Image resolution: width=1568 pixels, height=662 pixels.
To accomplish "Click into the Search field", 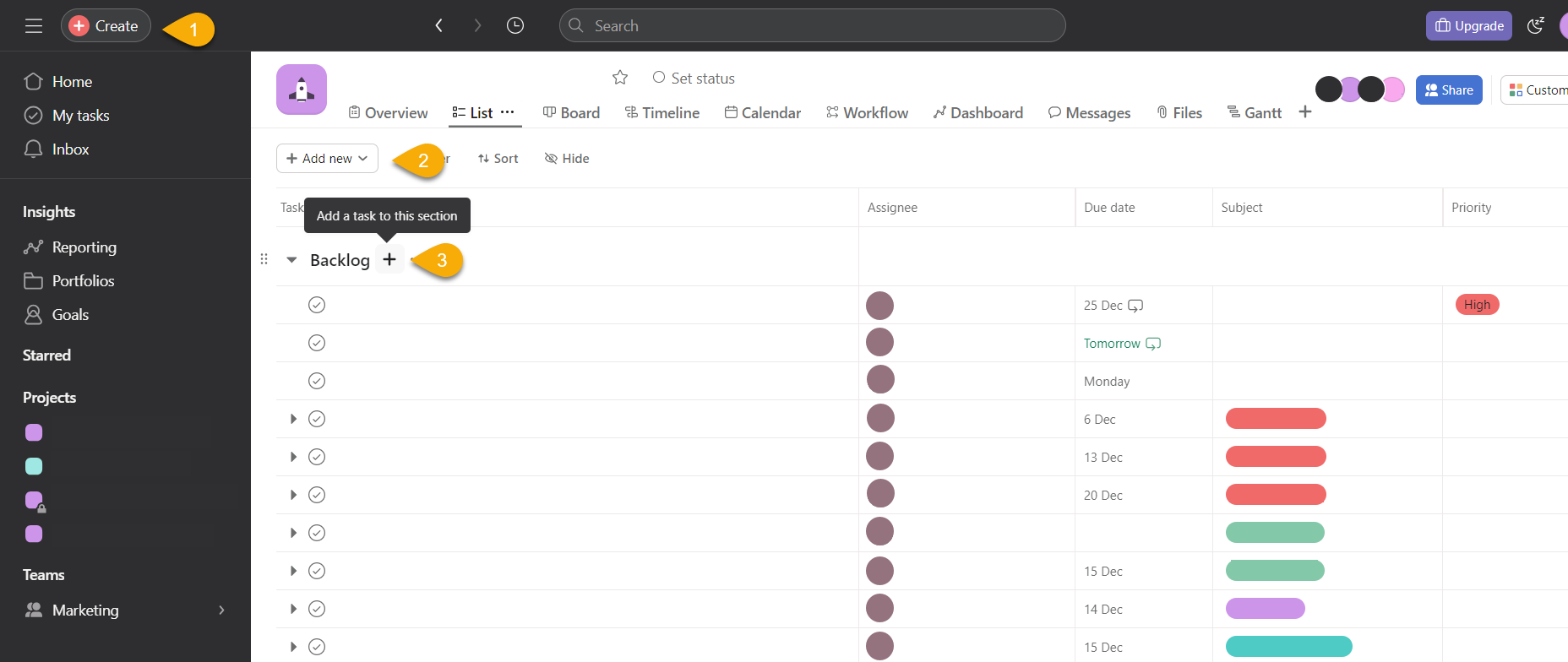I will pos(811,26).
